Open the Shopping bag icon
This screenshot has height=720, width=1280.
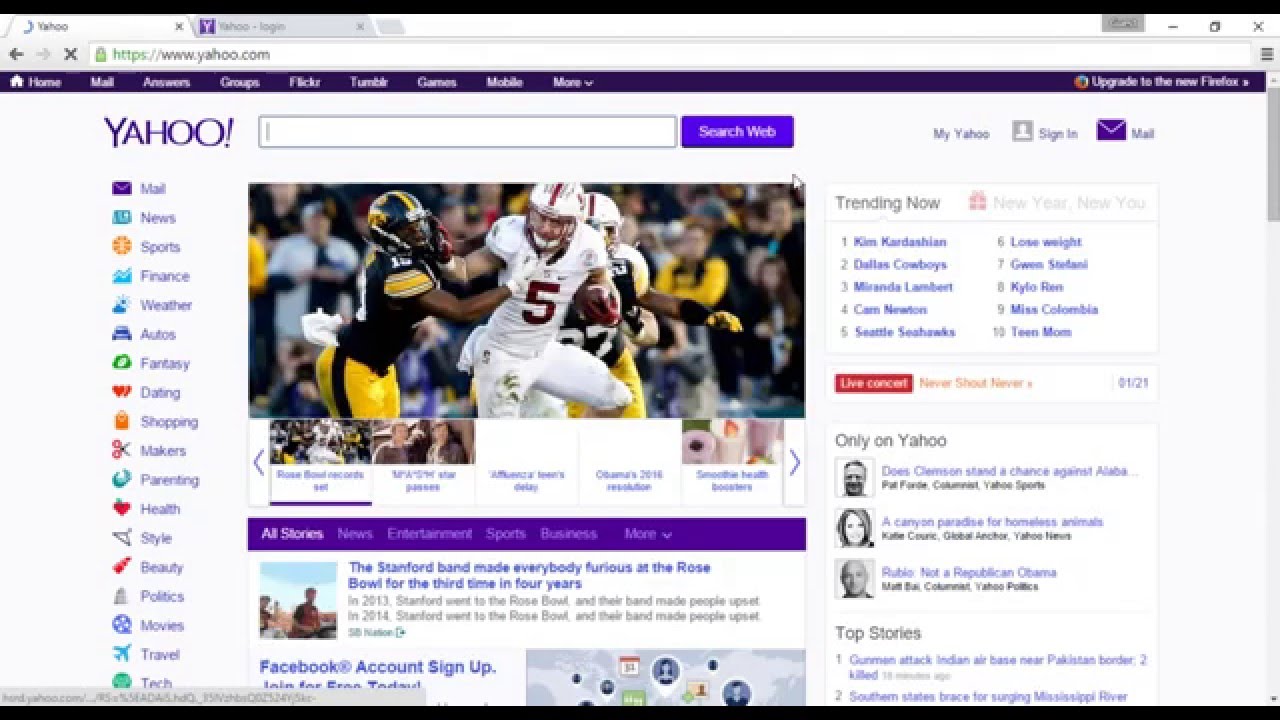tap(122, 421)
